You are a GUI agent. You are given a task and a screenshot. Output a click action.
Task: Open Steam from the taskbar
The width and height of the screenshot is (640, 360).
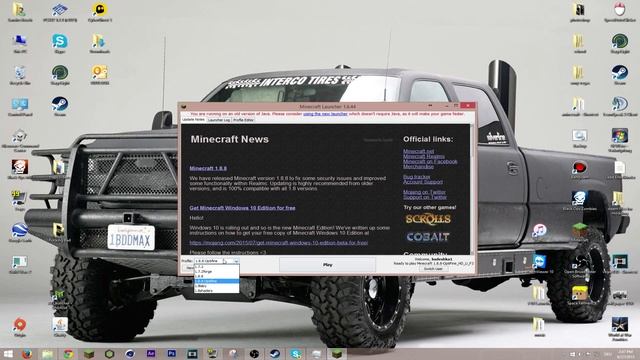[x=275, y=354]
